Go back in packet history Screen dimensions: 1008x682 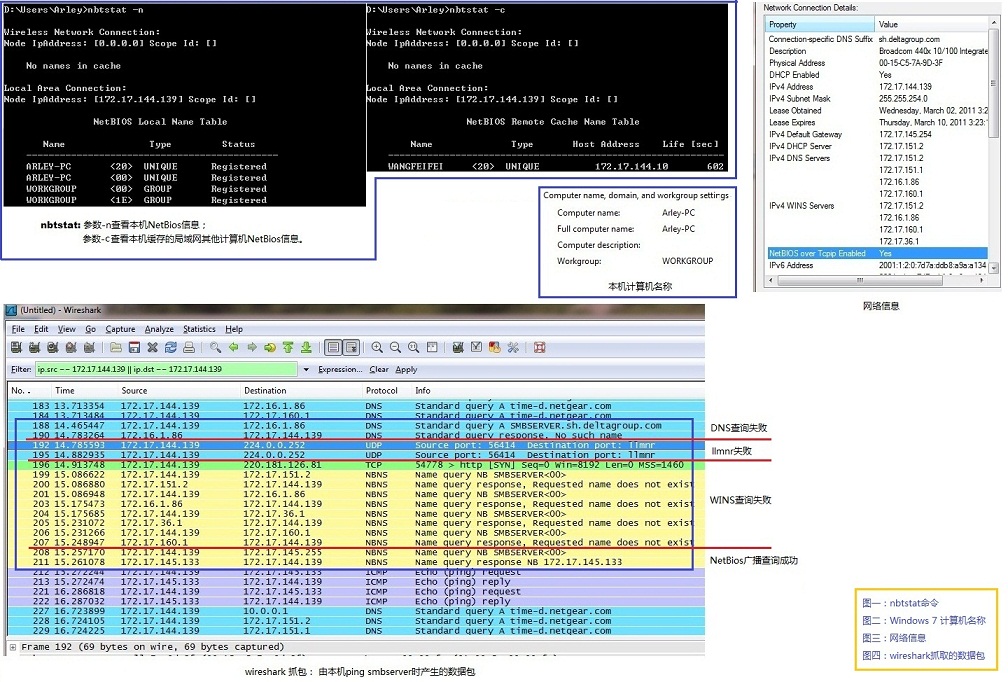click(233, 348)
